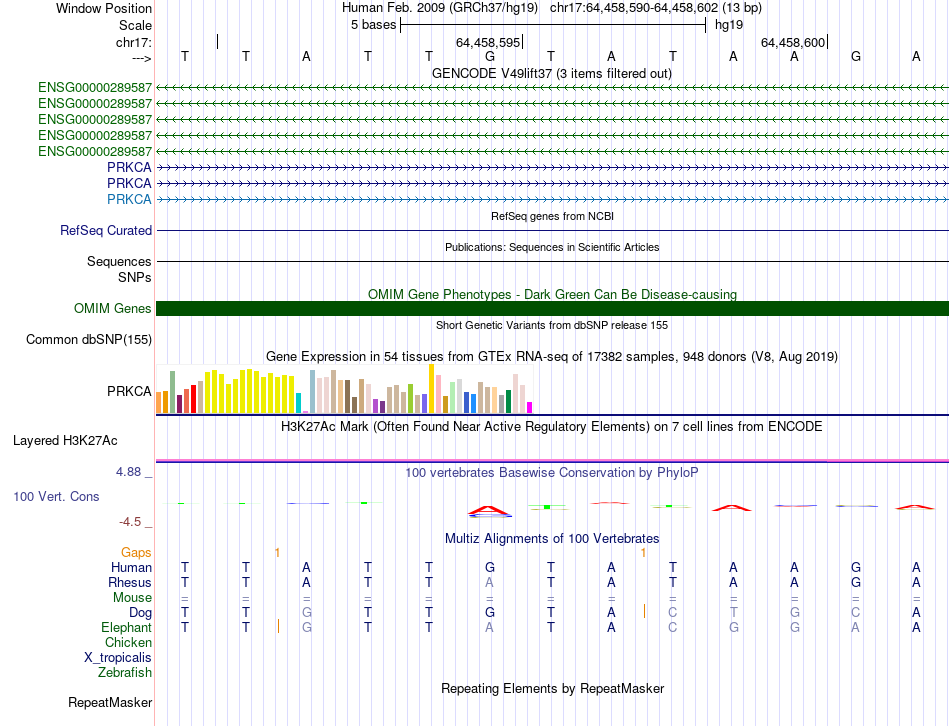Click Repeating Elements by RepeatMasker title

pyautogui.click(x=552, y=688)
